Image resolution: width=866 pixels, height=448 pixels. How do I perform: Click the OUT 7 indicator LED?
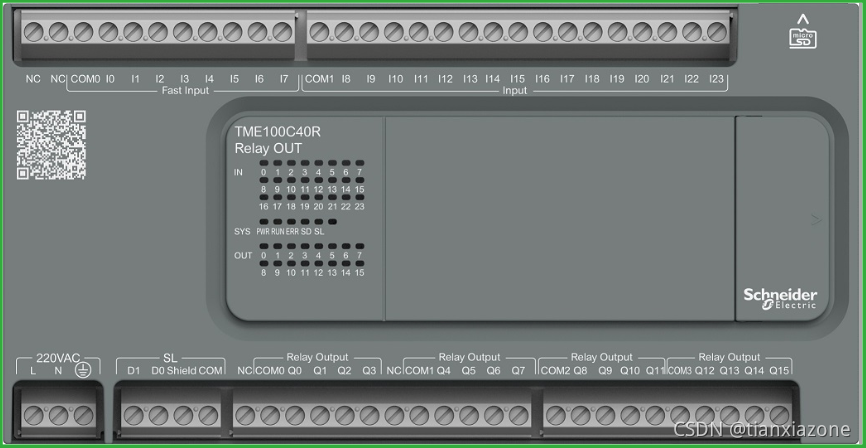tap(360, 246)
